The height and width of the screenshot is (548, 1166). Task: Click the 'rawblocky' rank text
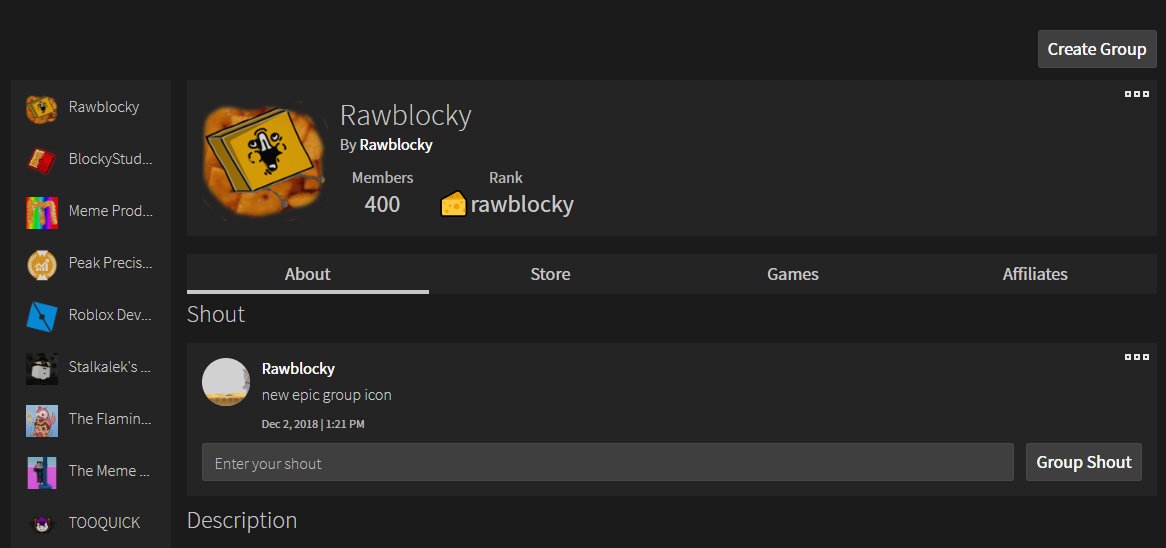tap(522, 204)
